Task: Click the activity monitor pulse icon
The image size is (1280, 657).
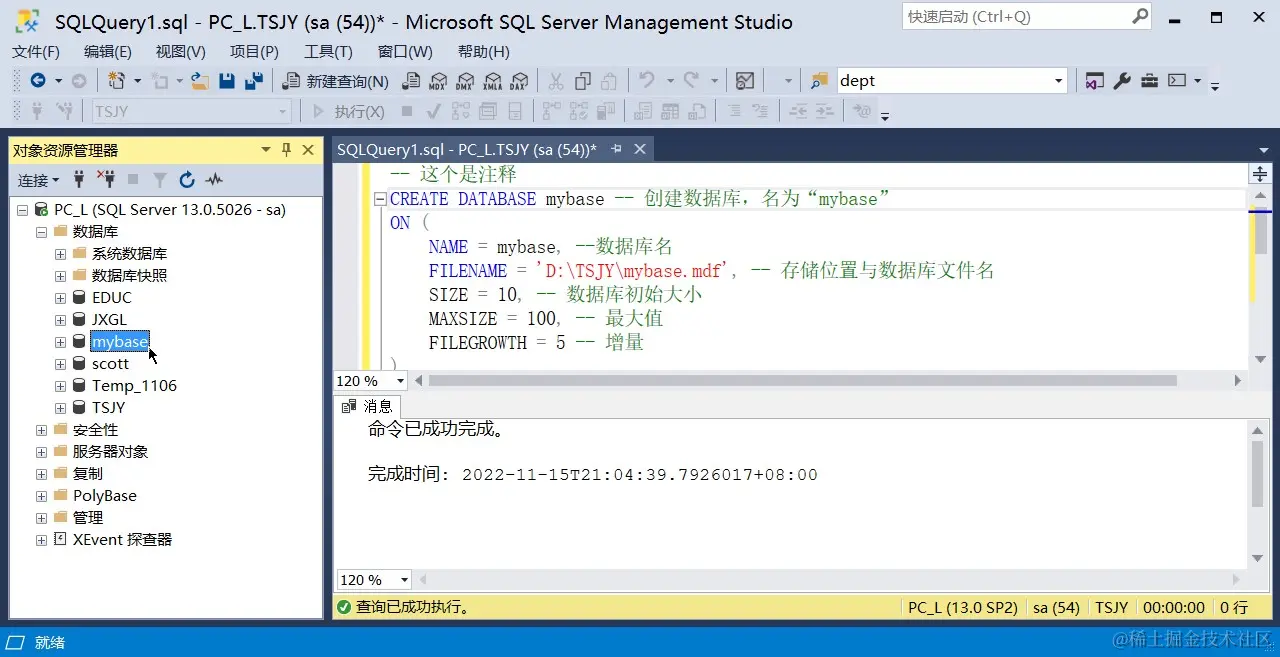Action: pyautogui.click(x=214, y=180)
